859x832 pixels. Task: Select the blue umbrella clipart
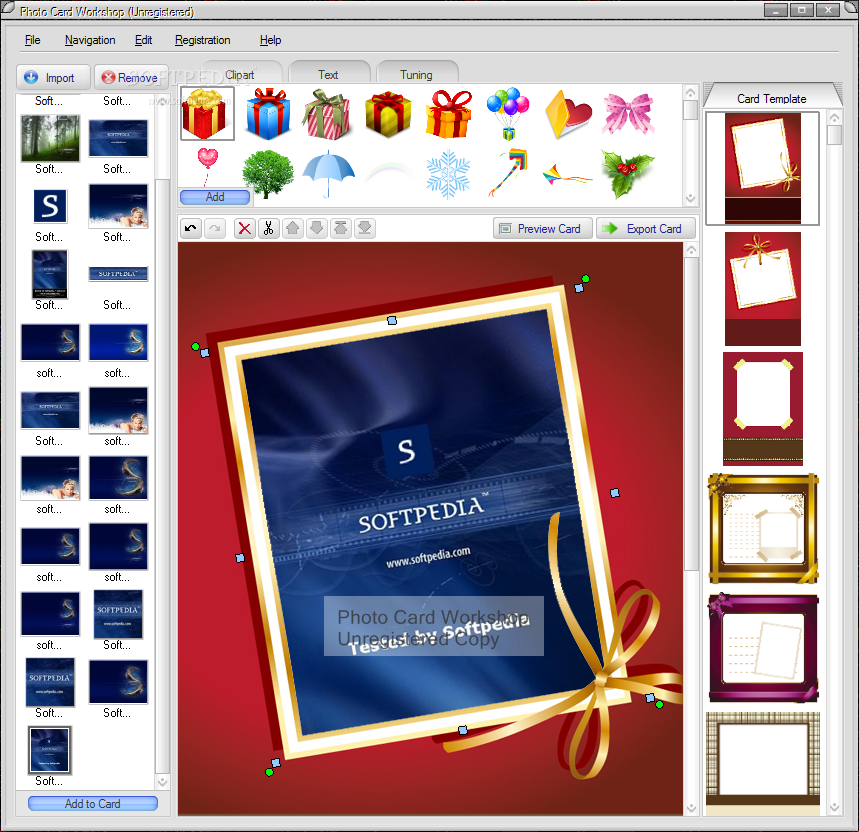[x=328, y=174]
